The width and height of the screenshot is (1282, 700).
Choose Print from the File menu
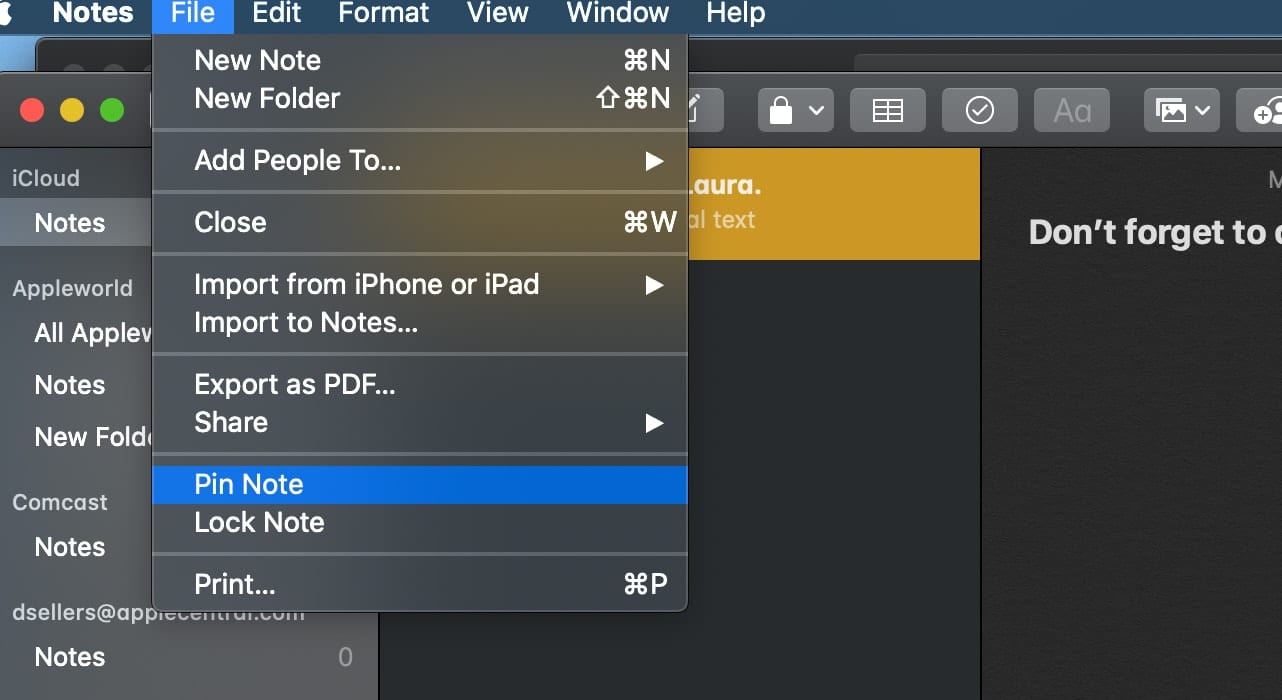(235, 584)
